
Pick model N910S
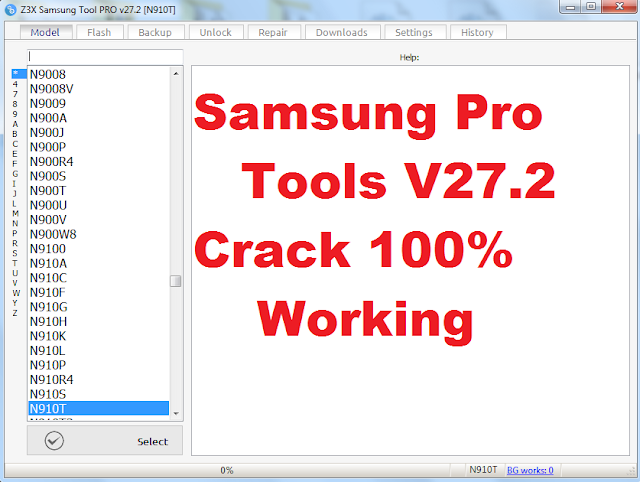coord(98,394)
